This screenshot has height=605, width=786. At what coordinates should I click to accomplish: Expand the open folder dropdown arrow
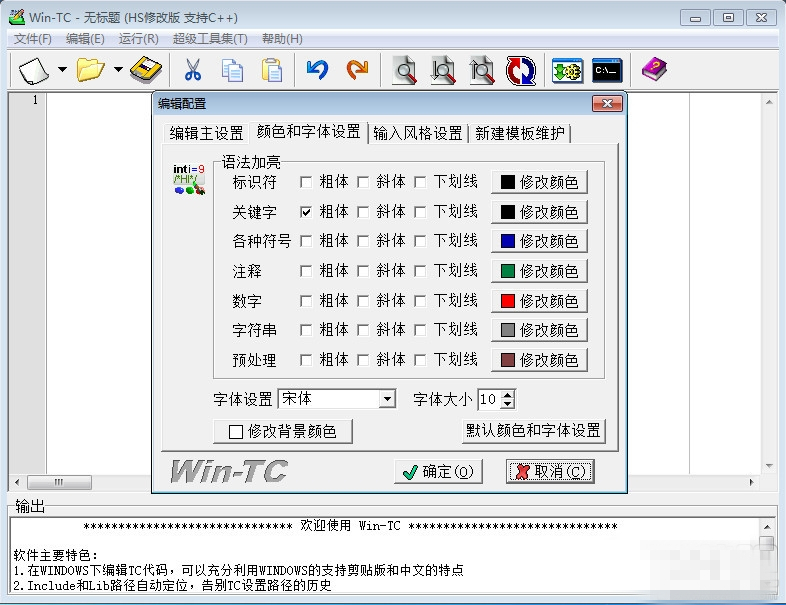(118, 69)
